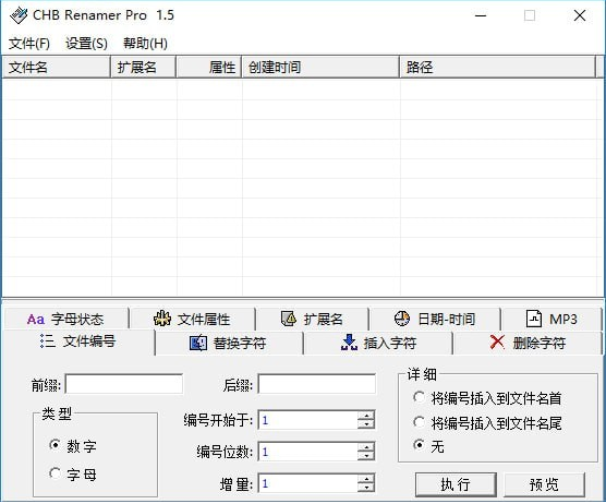
Task: Choose 将编号插入到文件名首 option
Action: 419,397
